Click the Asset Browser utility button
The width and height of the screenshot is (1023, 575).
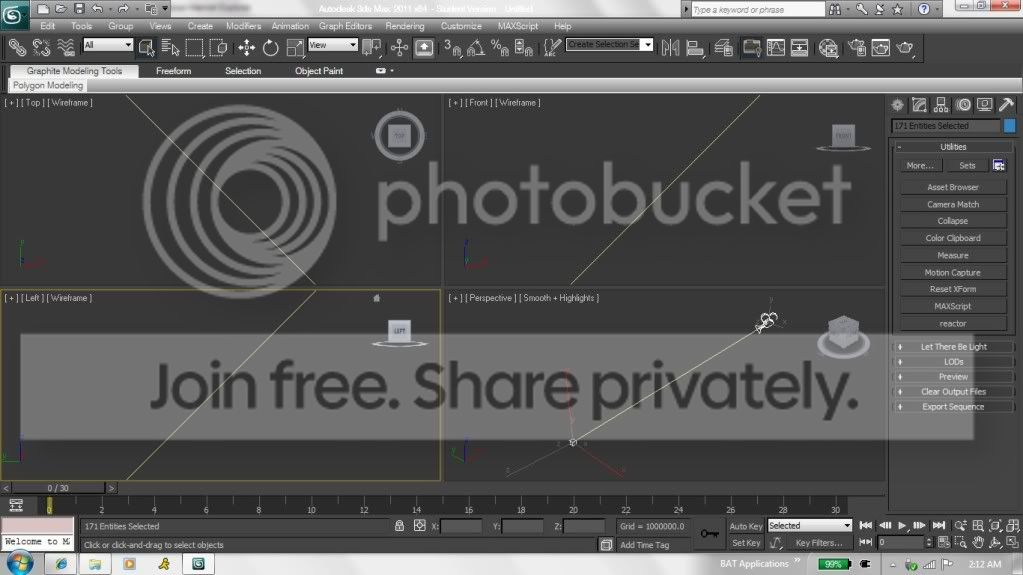click(953, 187)
